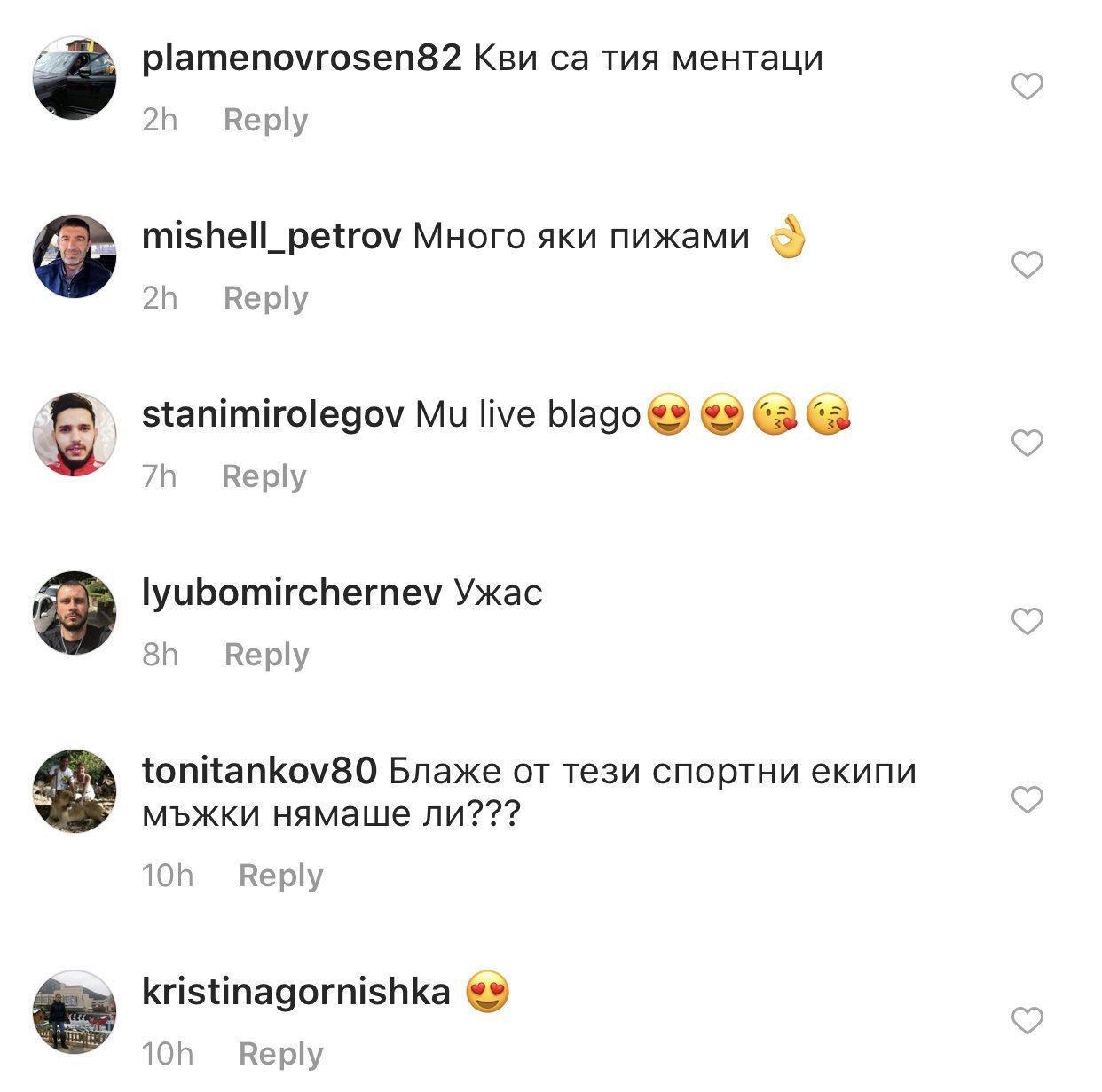
Task: Like plamenovrosen82's comment with the heart
Action: tap(1027, 87)
